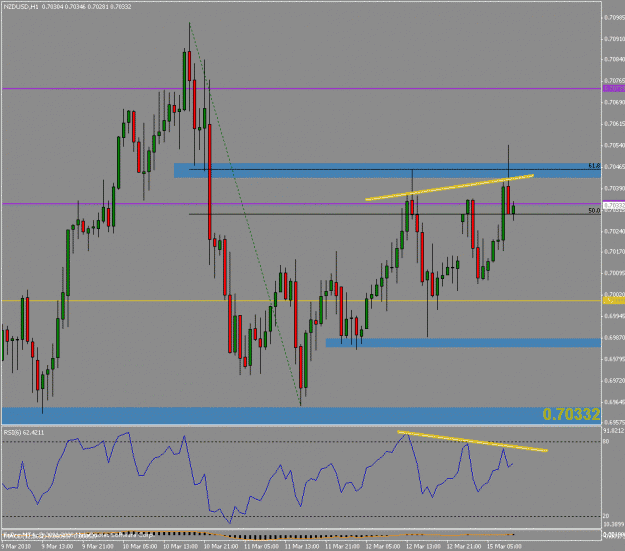The height and width of the screenshot is (551, 625).
Task: Click the 9 Mar 21:00 time label
Action: 98,546
